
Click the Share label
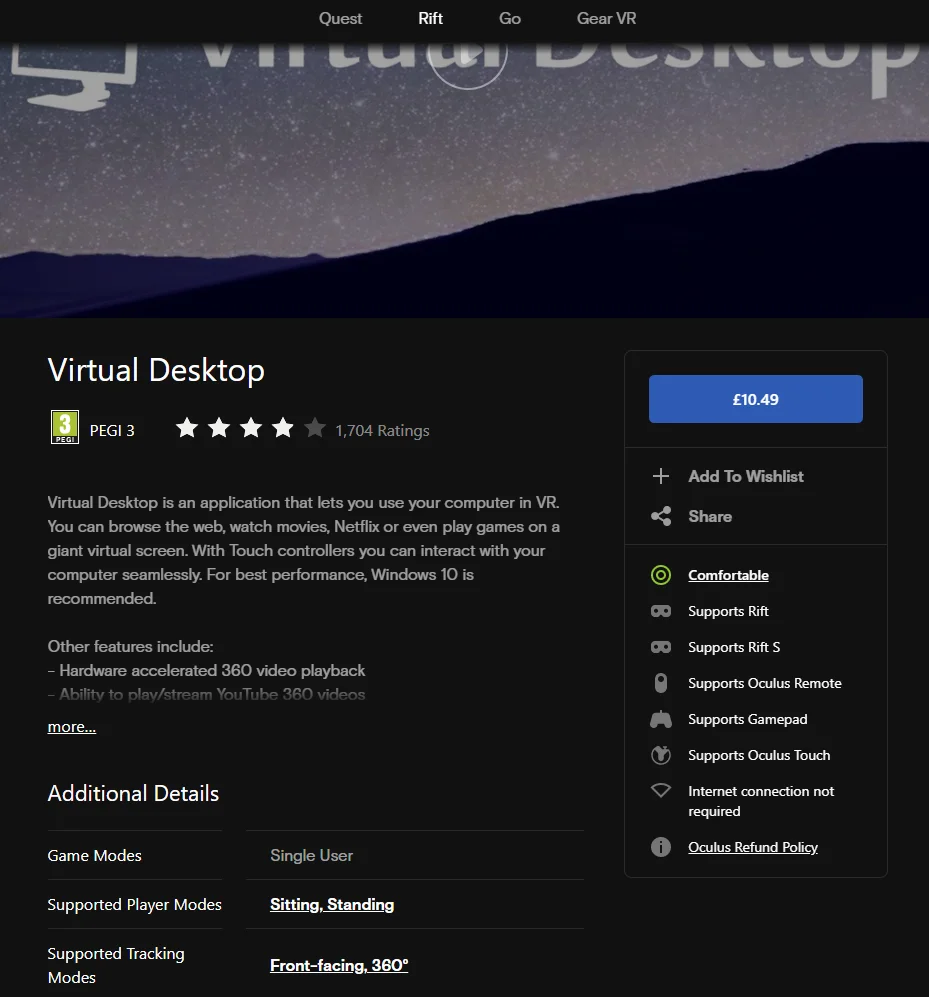tap(710, 516)
